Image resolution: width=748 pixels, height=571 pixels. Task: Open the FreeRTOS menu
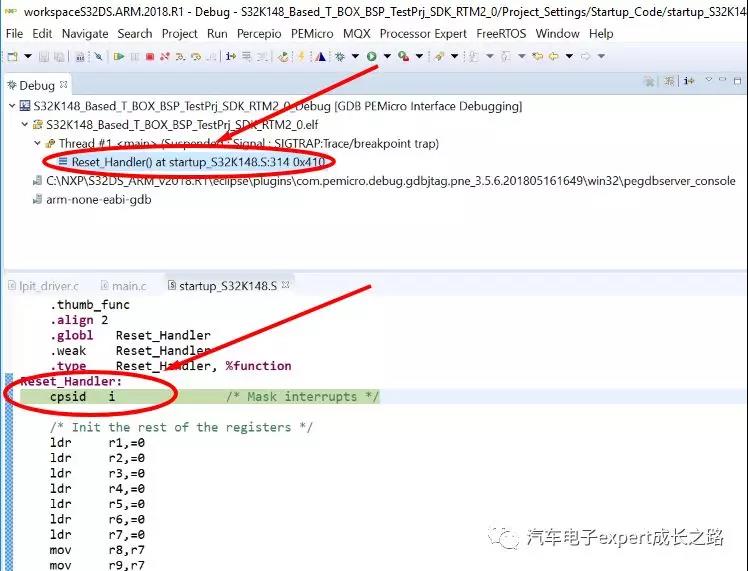tap(502, 33)
